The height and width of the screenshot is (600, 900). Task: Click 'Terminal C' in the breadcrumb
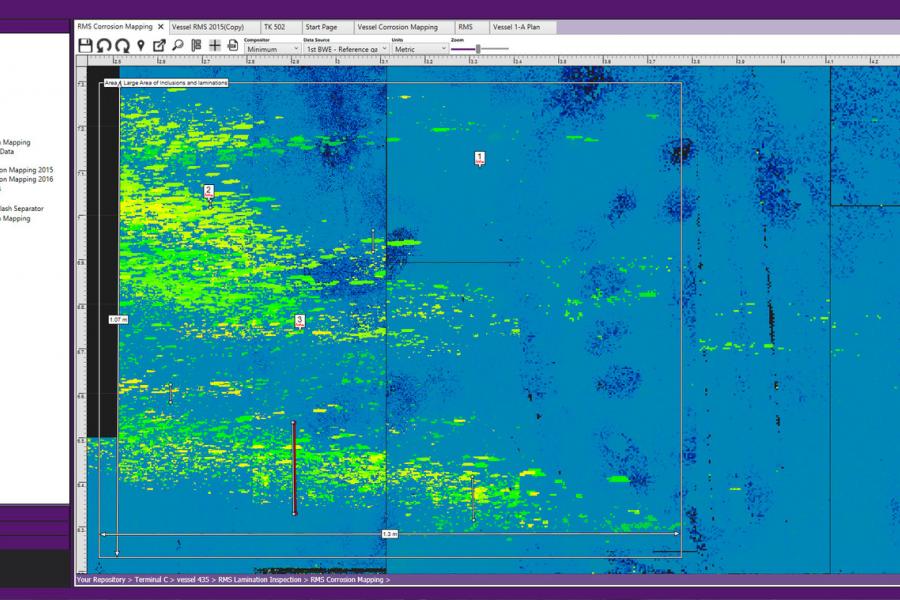pos(151,580)
